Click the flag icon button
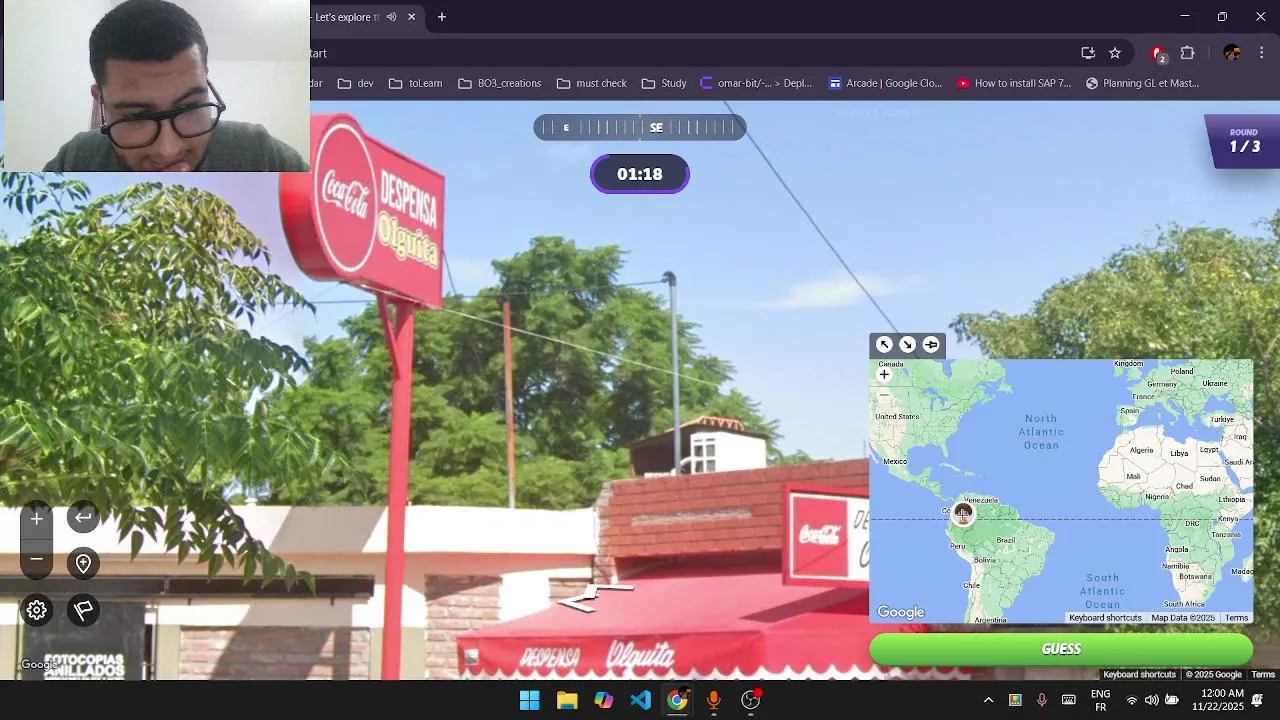The height and width of the screenshot is (720, 1280). point(84,610)
